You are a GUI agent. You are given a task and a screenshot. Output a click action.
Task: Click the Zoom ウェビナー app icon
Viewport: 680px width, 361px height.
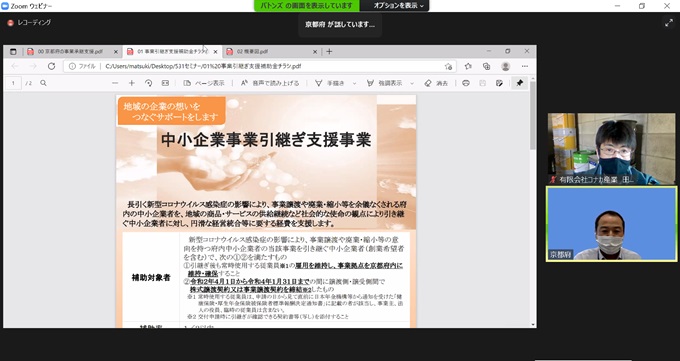click(x=5, y=6)
